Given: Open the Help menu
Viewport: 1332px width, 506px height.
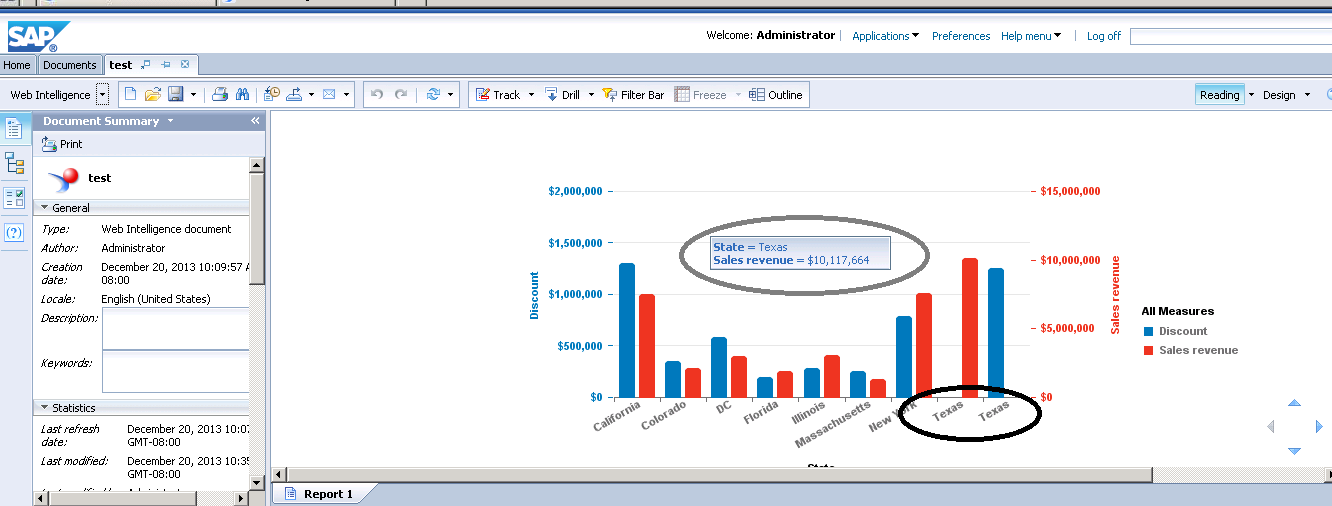Looking at the screenshot, I should tap(1031, 36).
